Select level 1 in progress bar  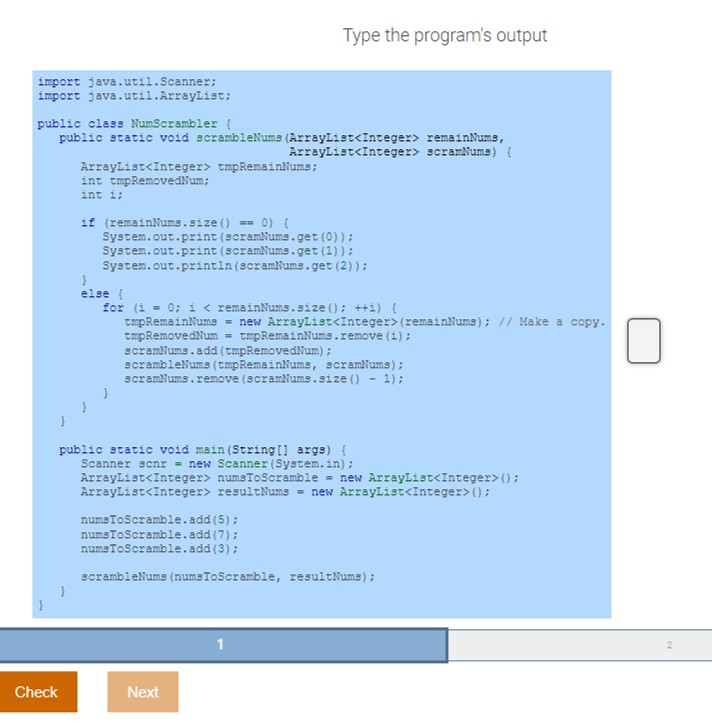click(x=224, y=645)
